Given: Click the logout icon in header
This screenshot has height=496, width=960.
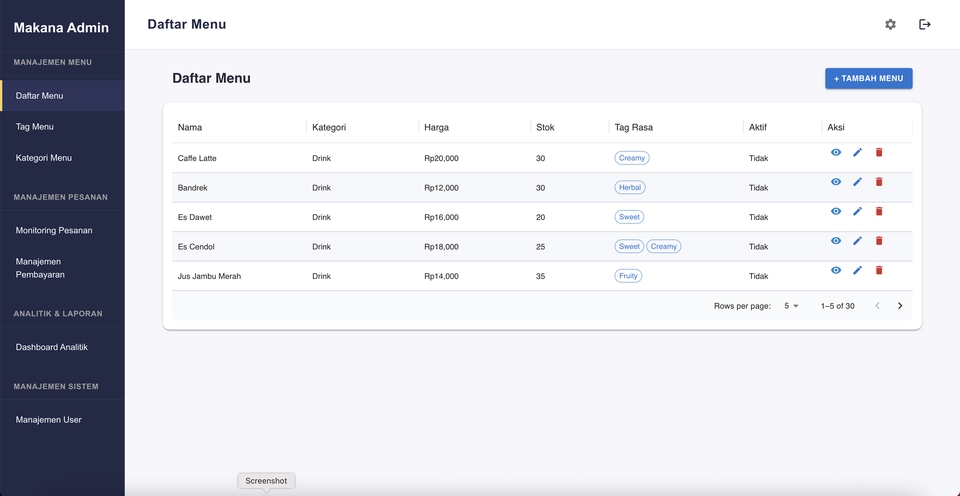Looking at the screenshot, I should tap(925, 25).
